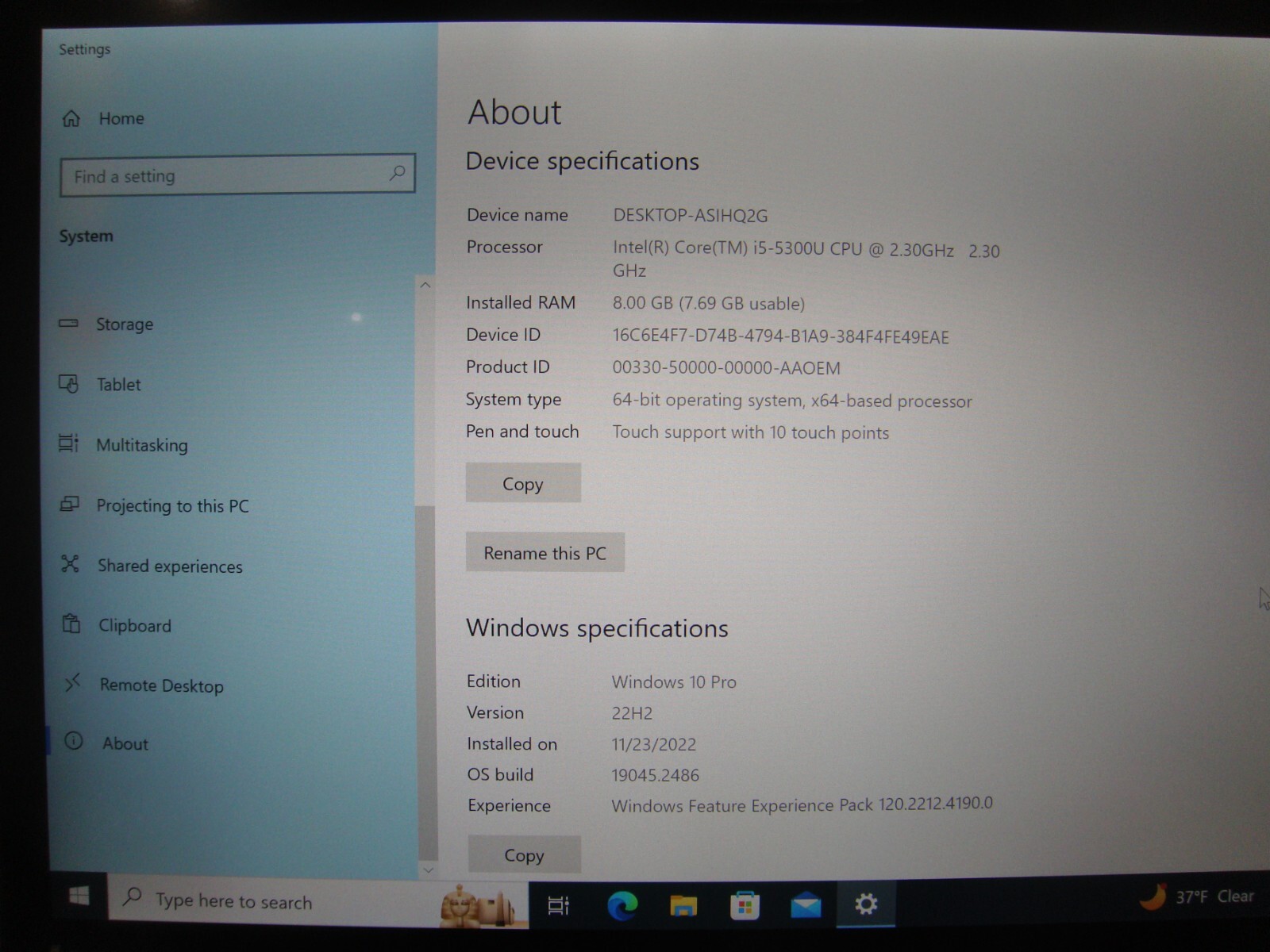
Task: Click the sidebar scrollbar thumb
Action: 426,682
